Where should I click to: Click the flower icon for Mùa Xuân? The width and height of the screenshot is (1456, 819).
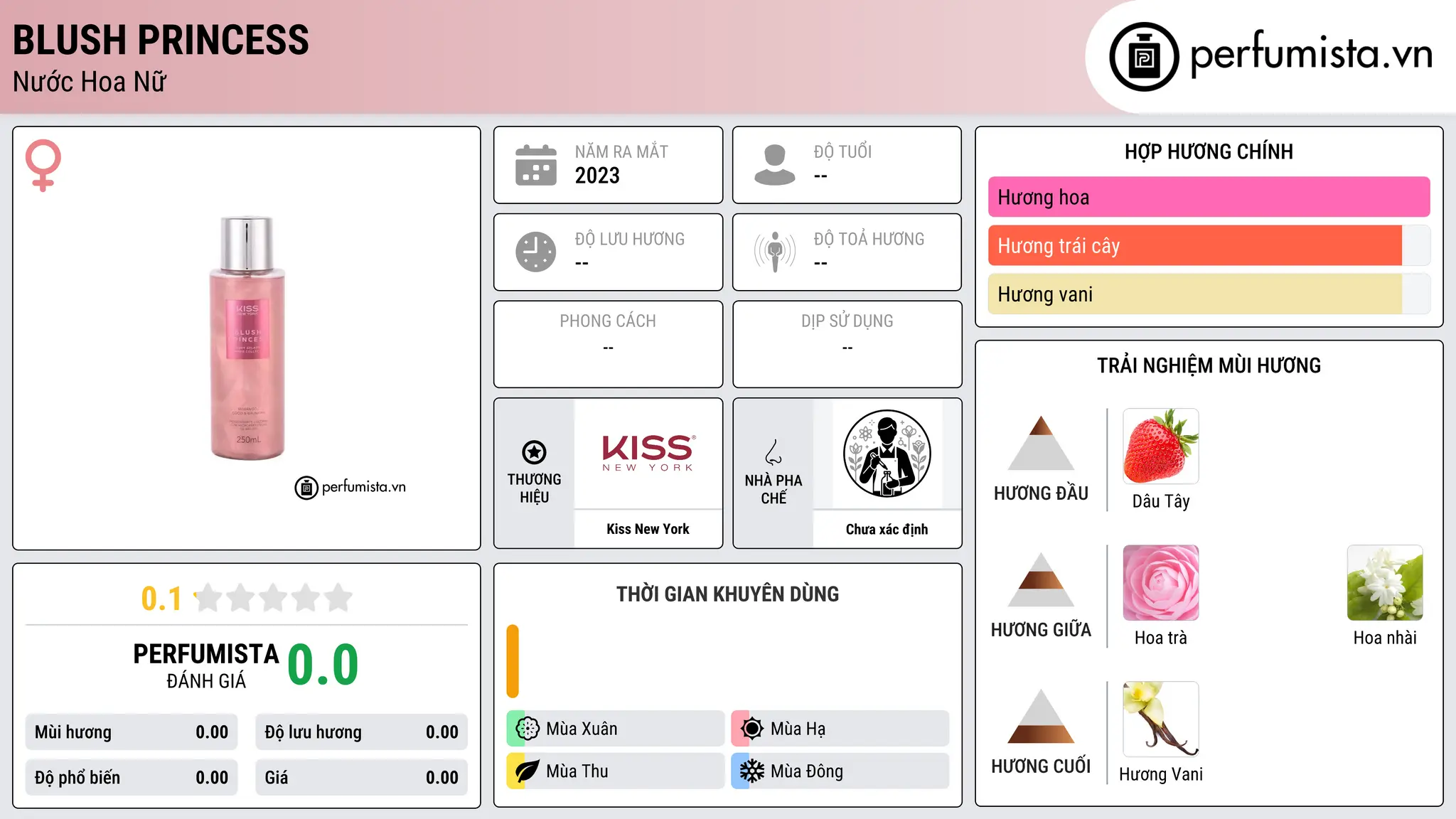528,729
